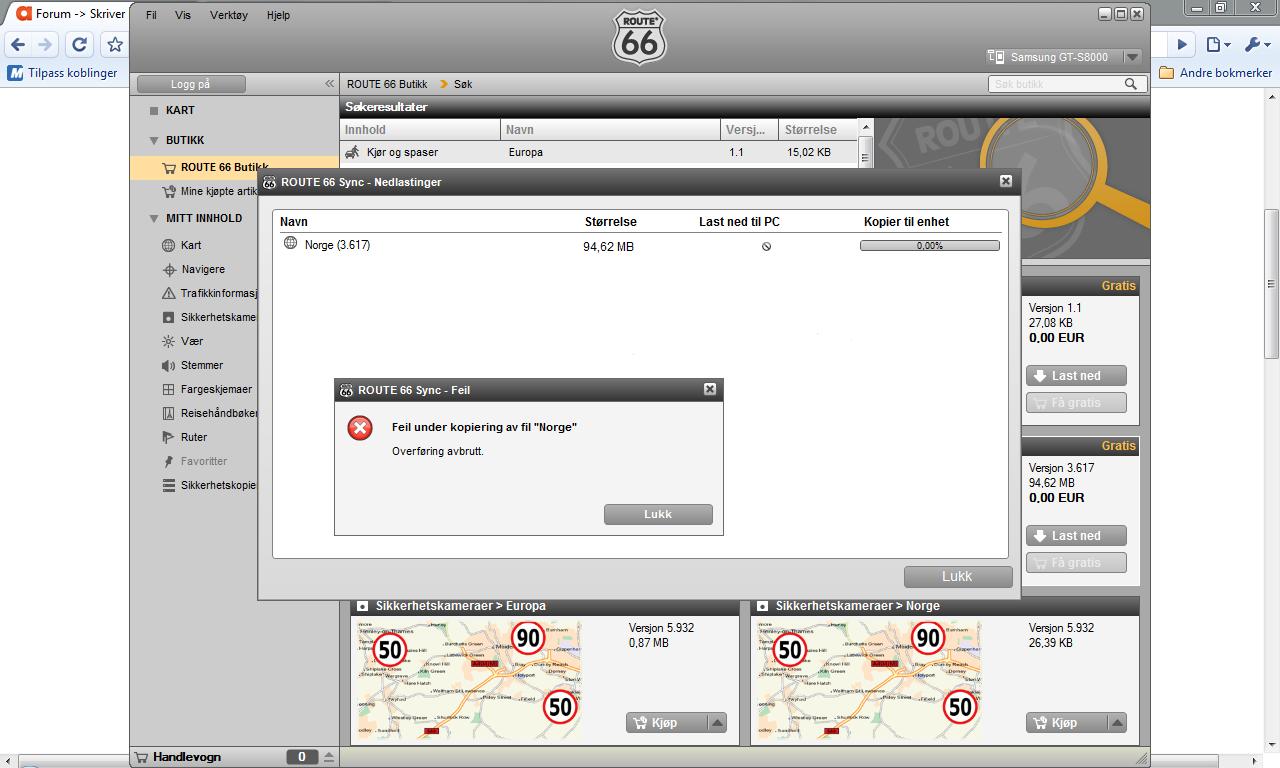1280x768 pixels.
Task: Click the Vær sun icon
Action: tap(169, 341)
